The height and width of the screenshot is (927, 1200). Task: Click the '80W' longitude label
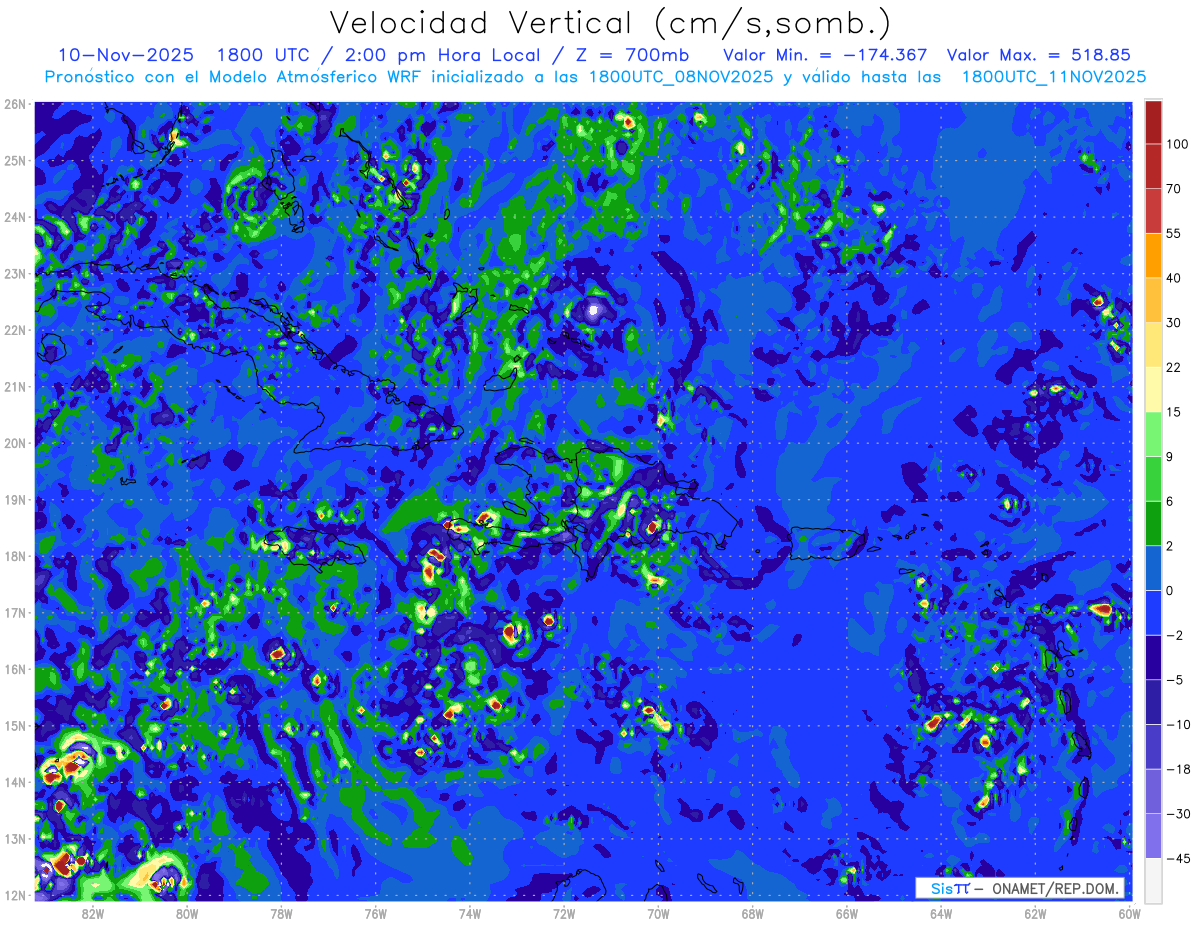186,913
